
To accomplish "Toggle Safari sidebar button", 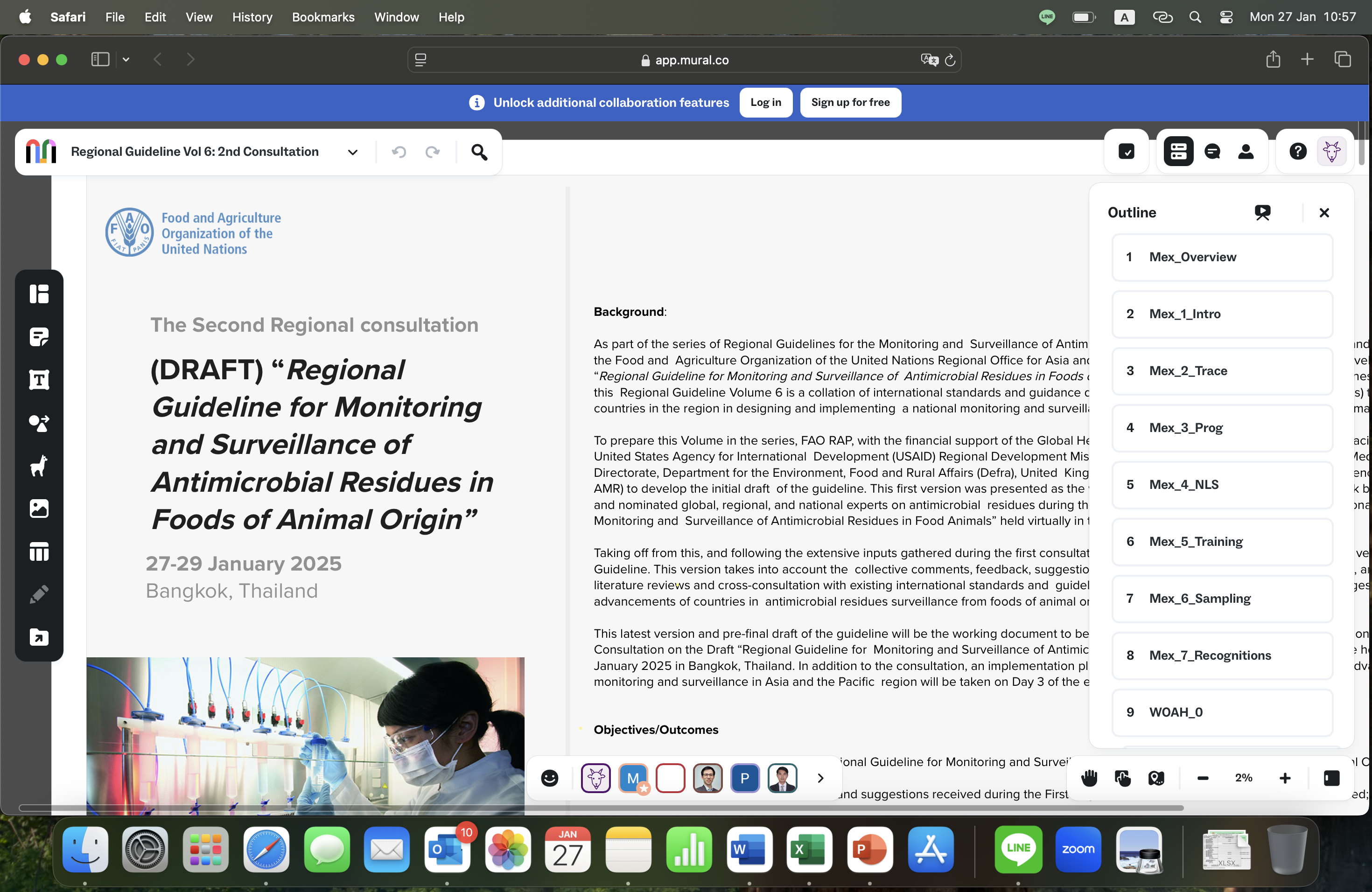I will 100,59.
